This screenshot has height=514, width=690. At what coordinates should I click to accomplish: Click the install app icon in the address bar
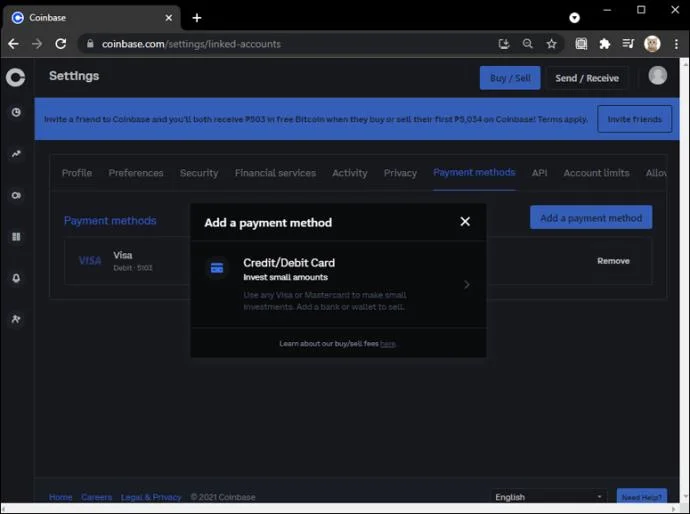(504, 44)
